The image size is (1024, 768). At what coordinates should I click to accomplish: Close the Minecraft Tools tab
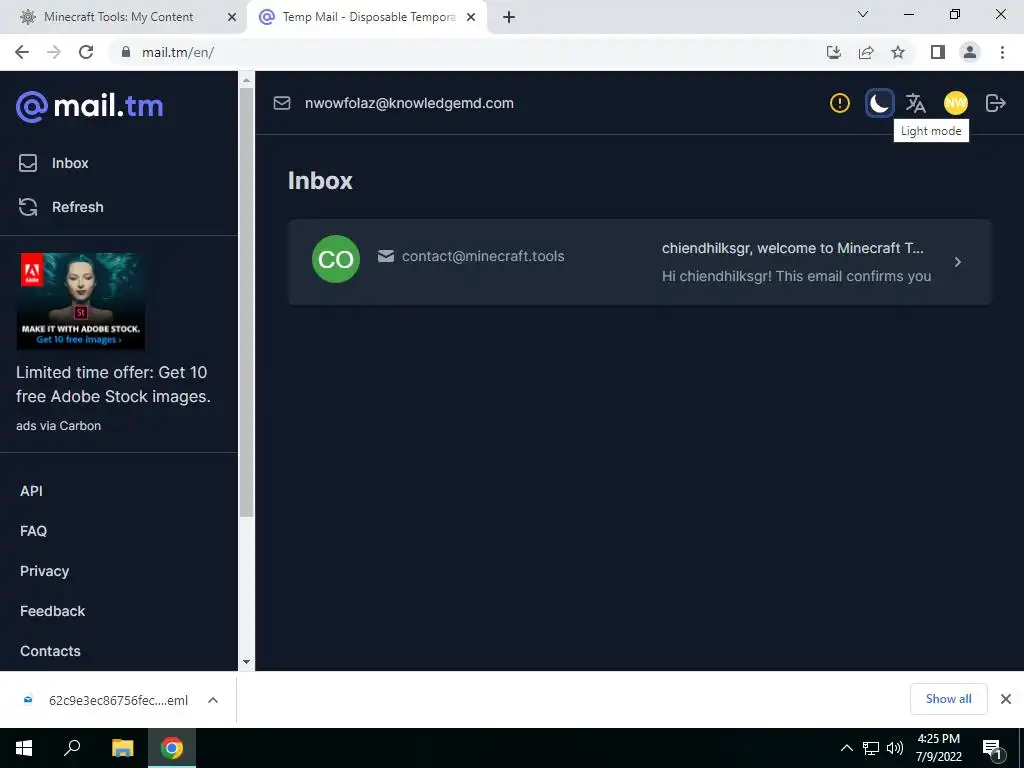coord(231,18)
